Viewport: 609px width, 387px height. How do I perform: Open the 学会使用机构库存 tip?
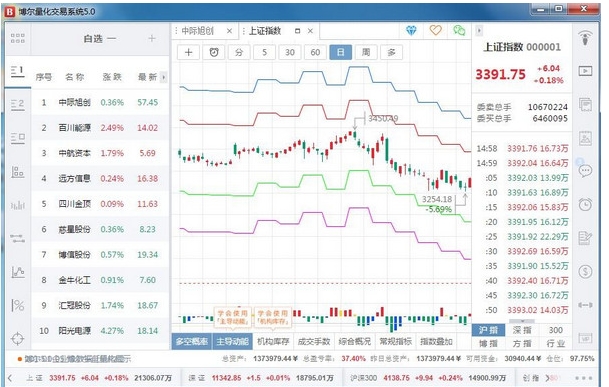[273, 317]
